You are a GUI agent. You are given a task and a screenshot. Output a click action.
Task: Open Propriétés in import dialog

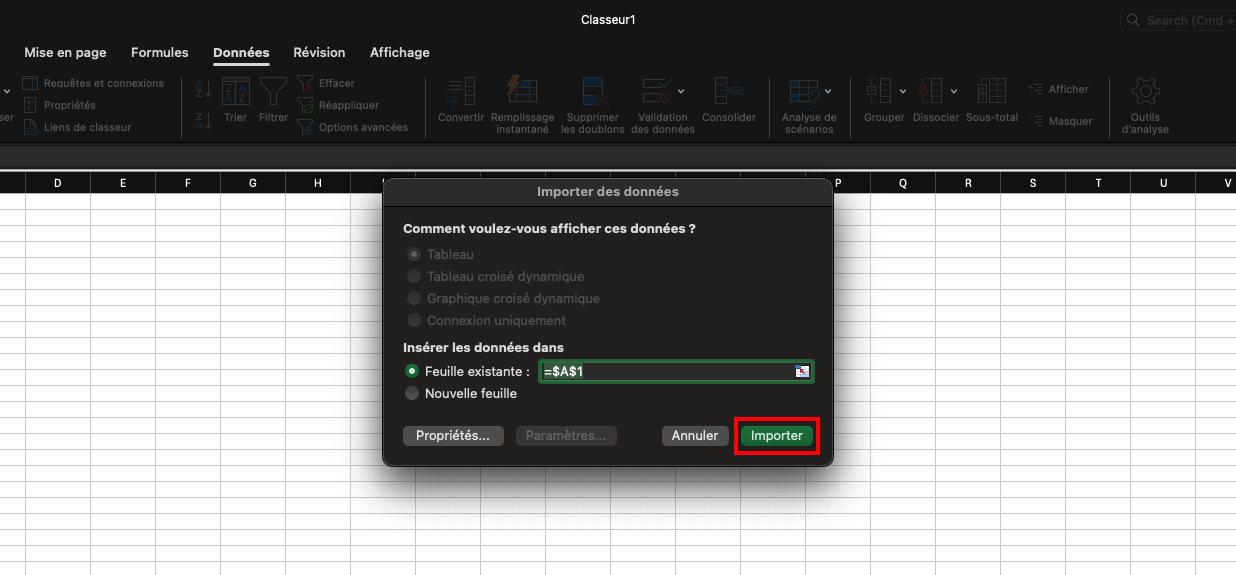click(x=453, y=436)
